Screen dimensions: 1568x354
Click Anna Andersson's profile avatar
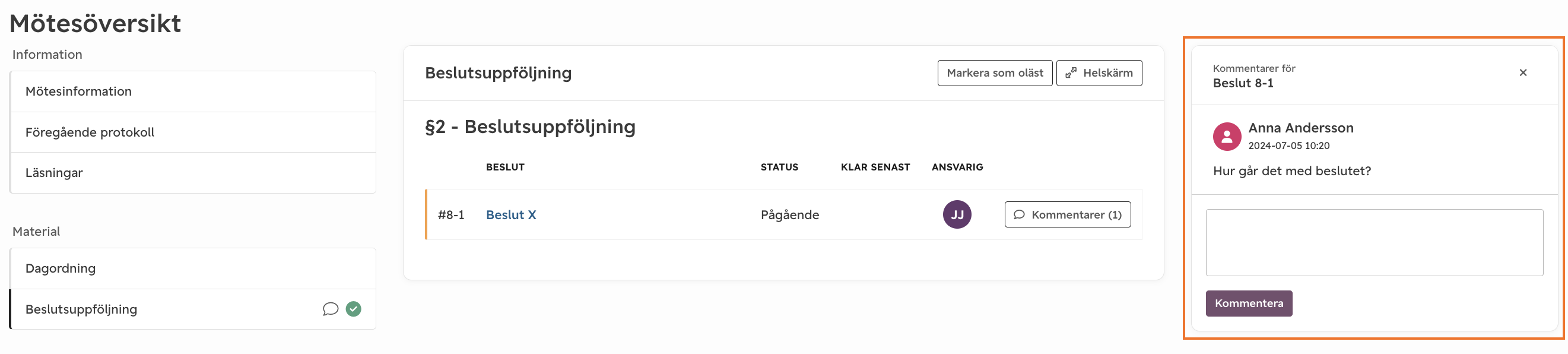1227,137
